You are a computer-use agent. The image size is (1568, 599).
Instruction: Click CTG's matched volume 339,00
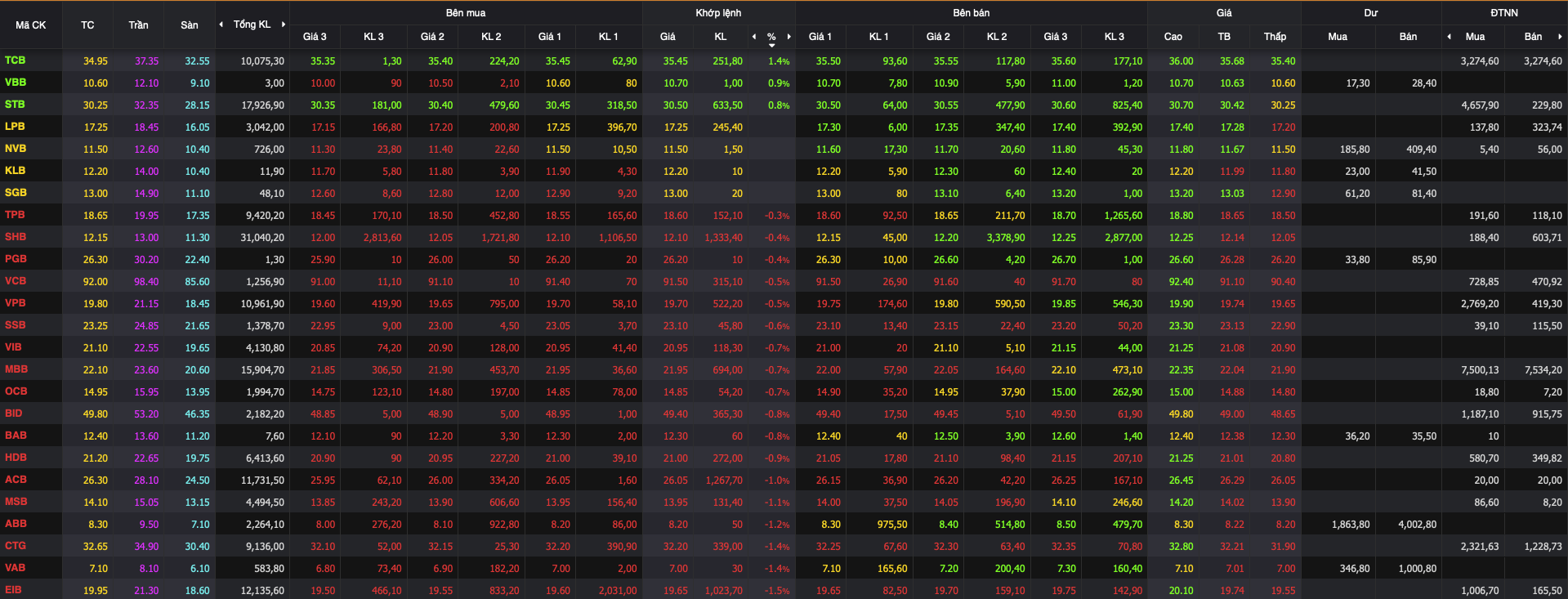[x=727, y=547]
